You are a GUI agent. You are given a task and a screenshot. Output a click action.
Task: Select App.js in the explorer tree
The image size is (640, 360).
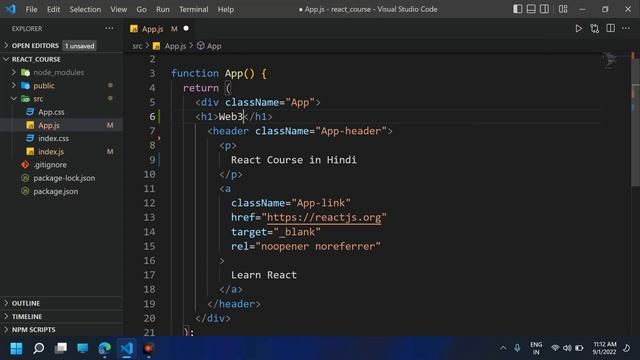point(49,125)
